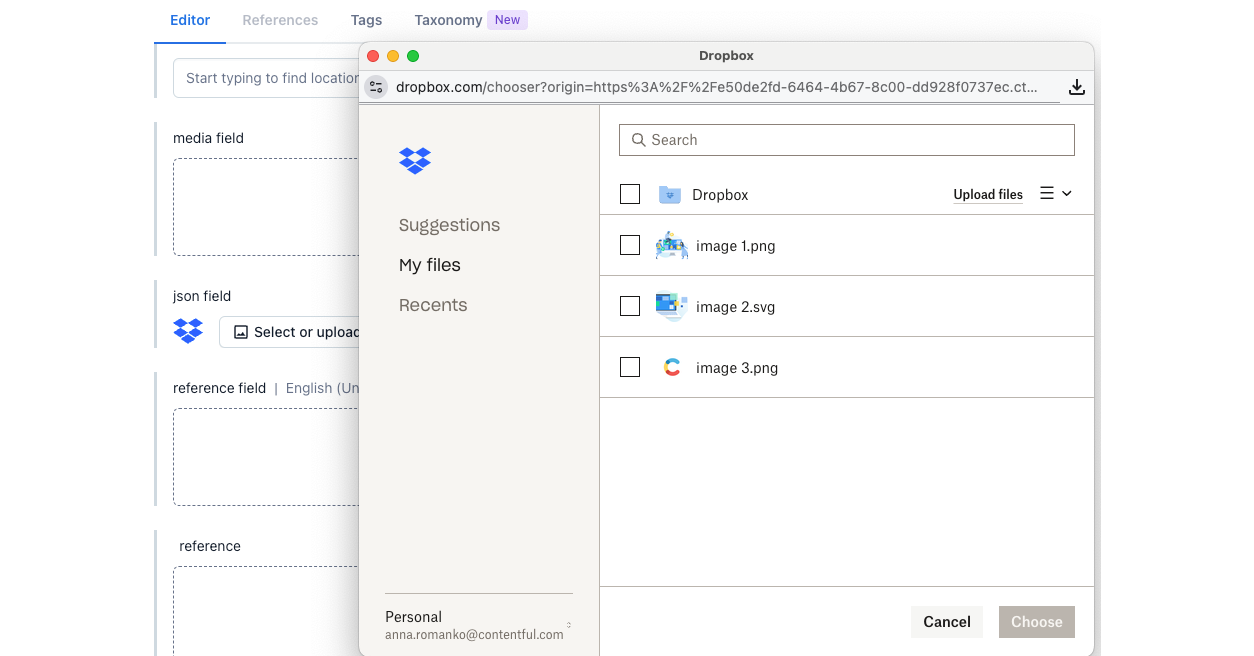Select all files with header checkbox
The height and width of the screenshot is (656, 1254).
tap(630, 194)
